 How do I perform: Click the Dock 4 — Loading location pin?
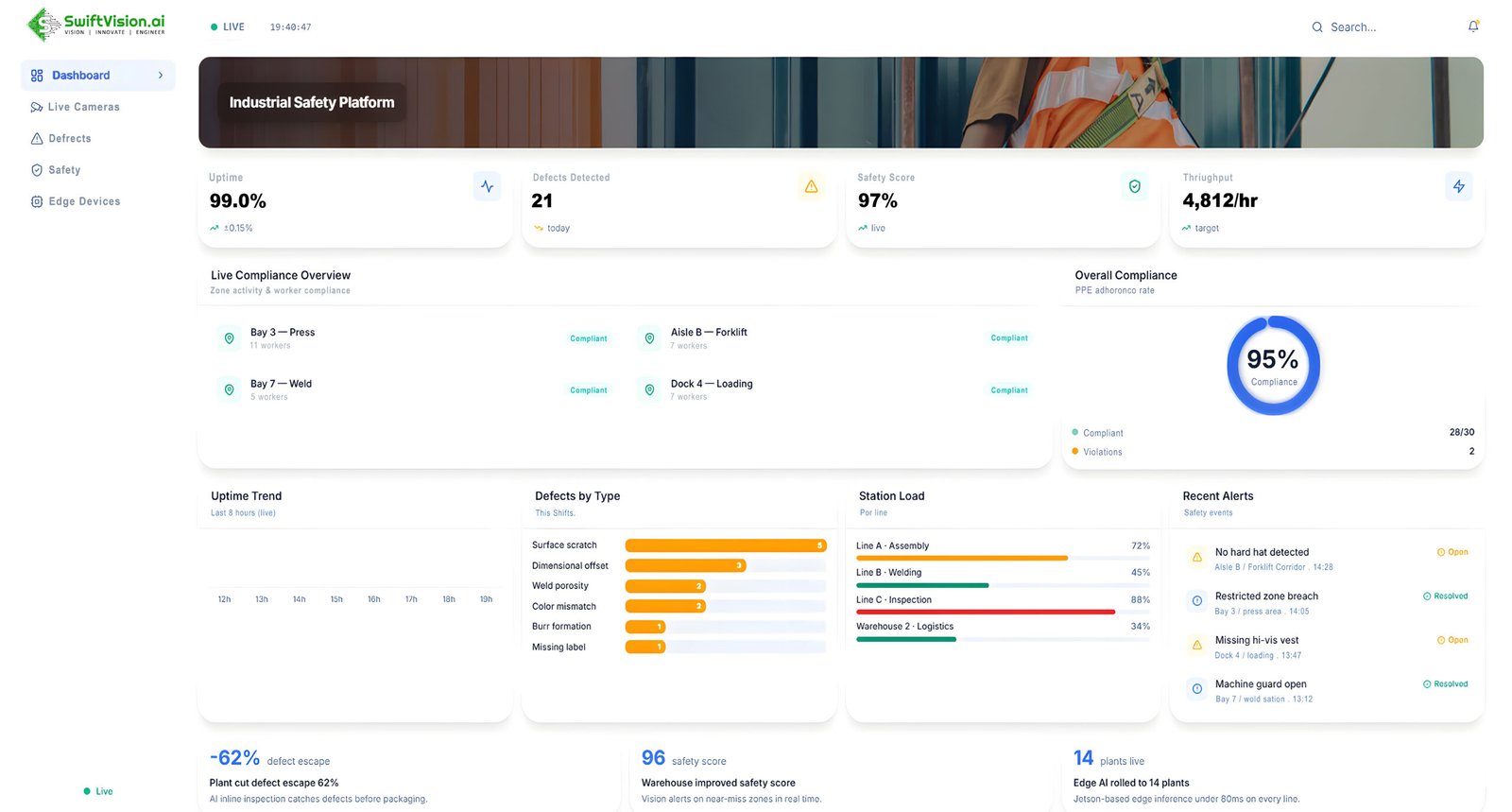[649, 389]
